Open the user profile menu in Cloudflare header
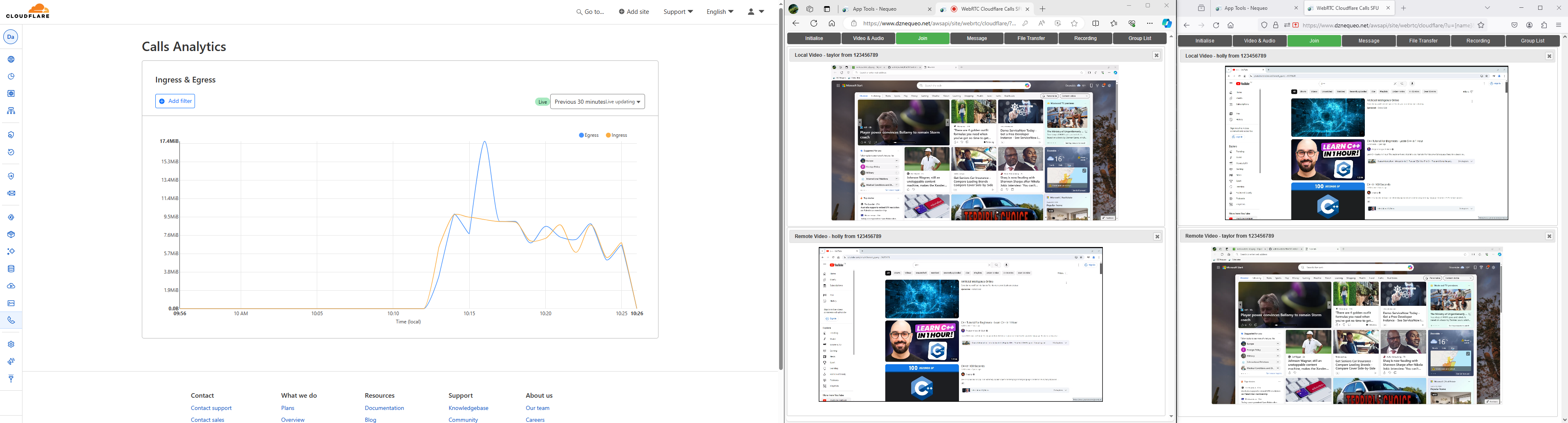The height and width of the screenshot is (423, 1568). pos(755,11)
